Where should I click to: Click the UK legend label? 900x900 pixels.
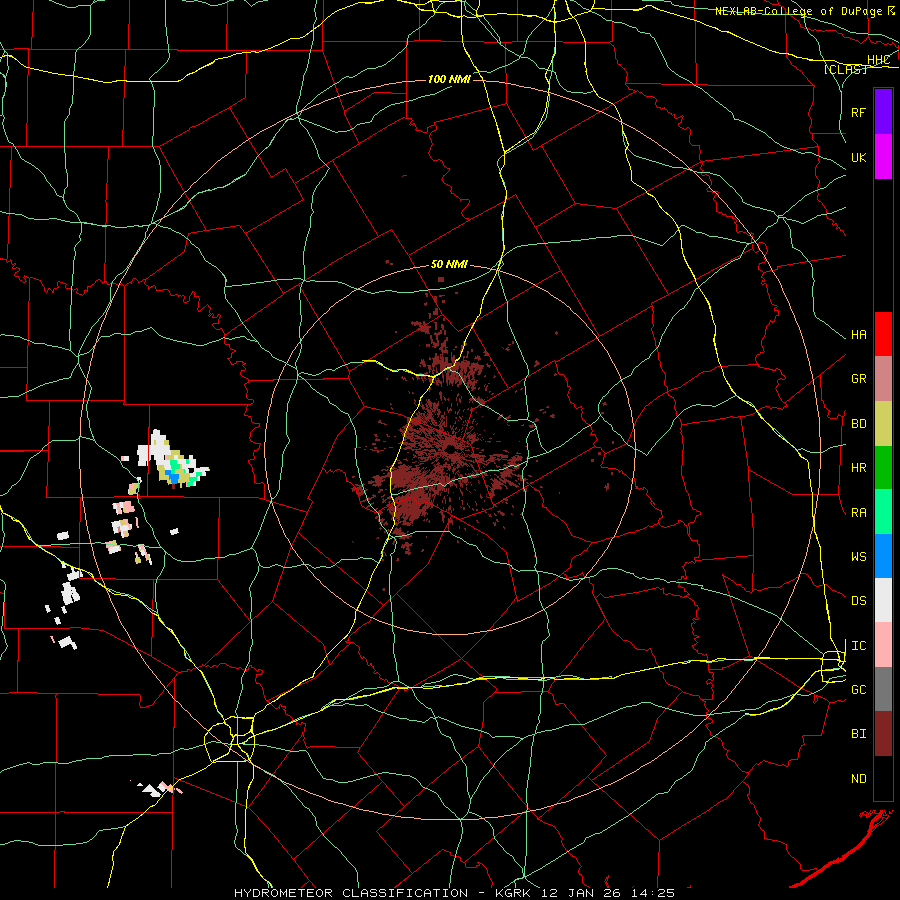pyautogui.click(x=858, y=157)
